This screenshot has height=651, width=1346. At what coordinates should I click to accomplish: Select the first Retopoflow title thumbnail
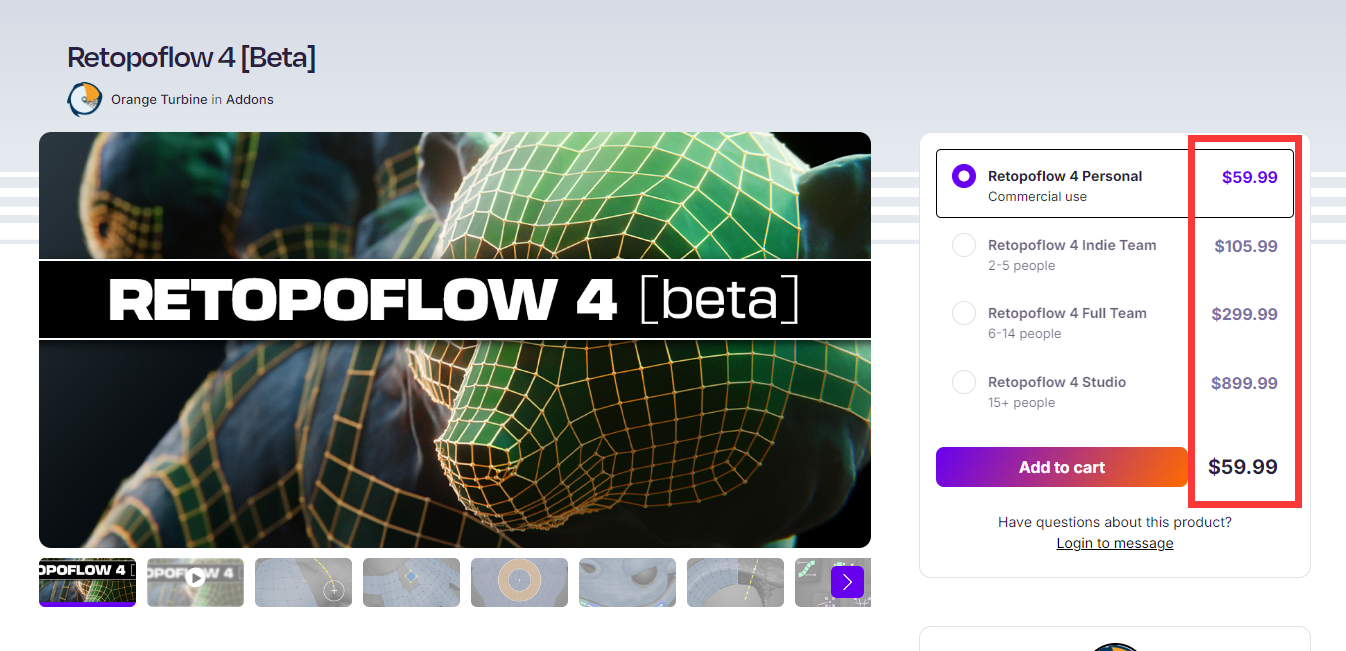tap(87, 582)
